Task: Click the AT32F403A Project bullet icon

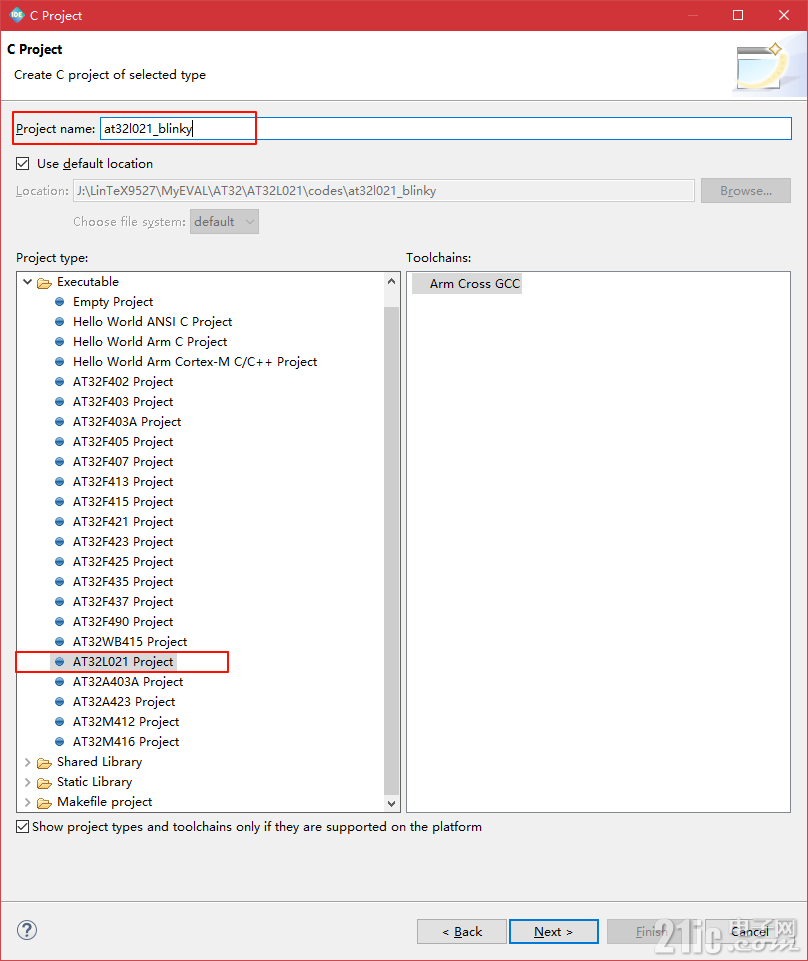Action: point(59,422)
